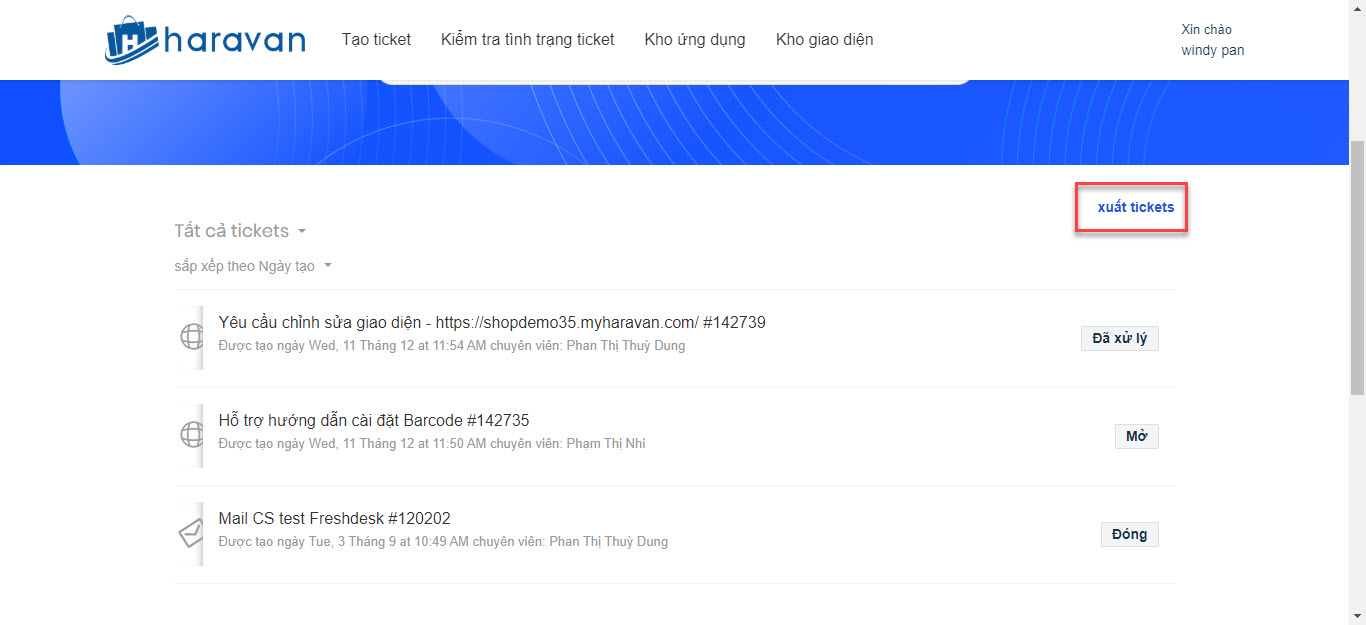Click the scrollbar up arrow
This screenshot has height=625, width=1366.
tap(1357, 8)
